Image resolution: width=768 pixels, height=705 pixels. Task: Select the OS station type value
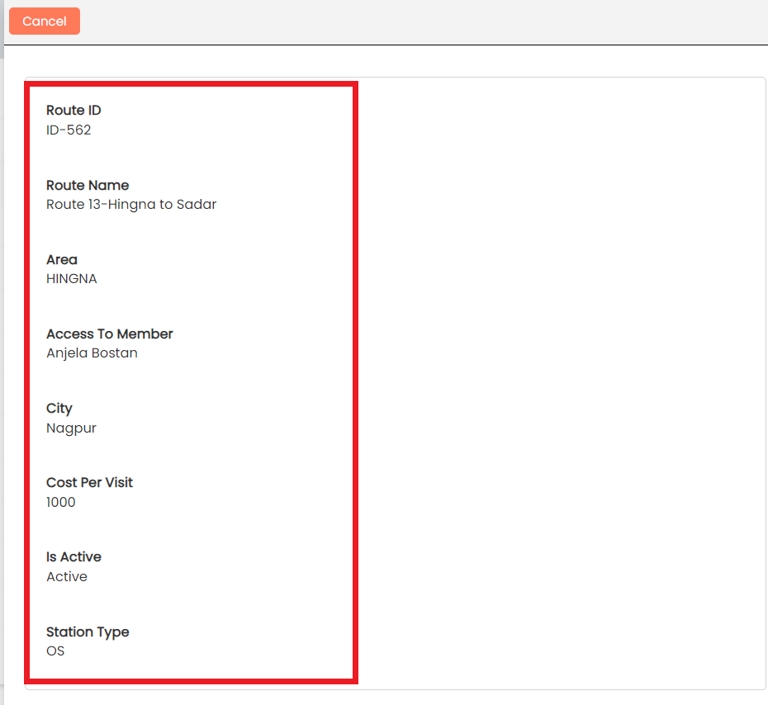click(55, 651)
